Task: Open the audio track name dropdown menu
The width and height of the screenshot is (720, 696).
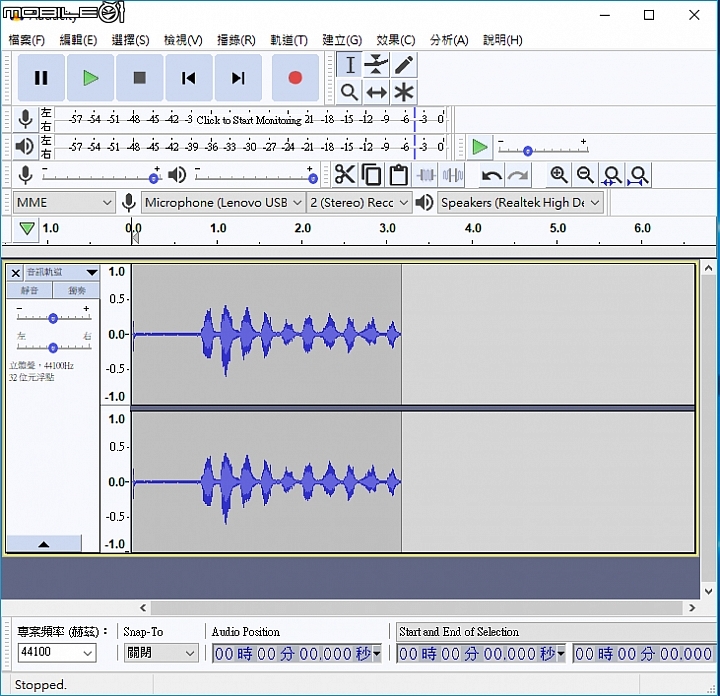Action: tap(62, 272)
